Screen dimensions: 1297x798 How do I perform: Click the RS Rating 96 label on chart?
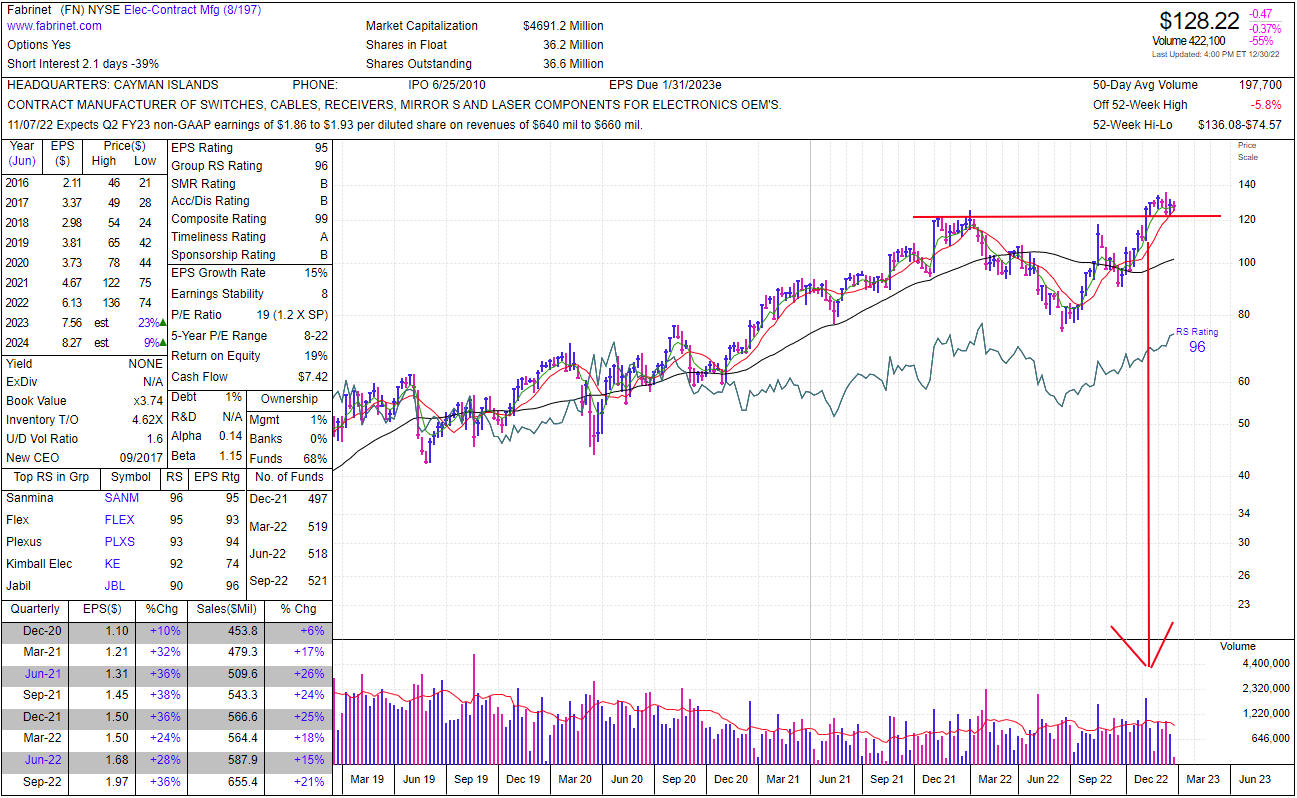tap(1197, 340)
